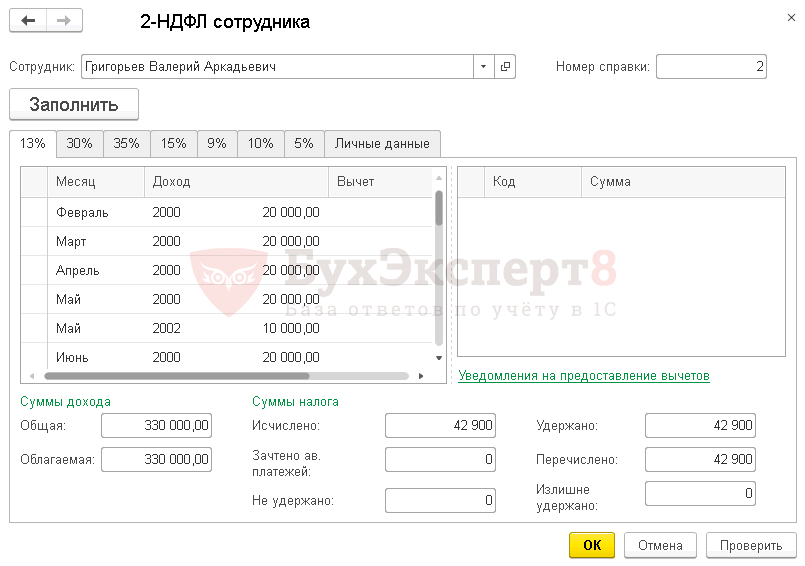Cancel via the Отмена button
This screenshot has width=805, height=566.
[x=660, y=545]
